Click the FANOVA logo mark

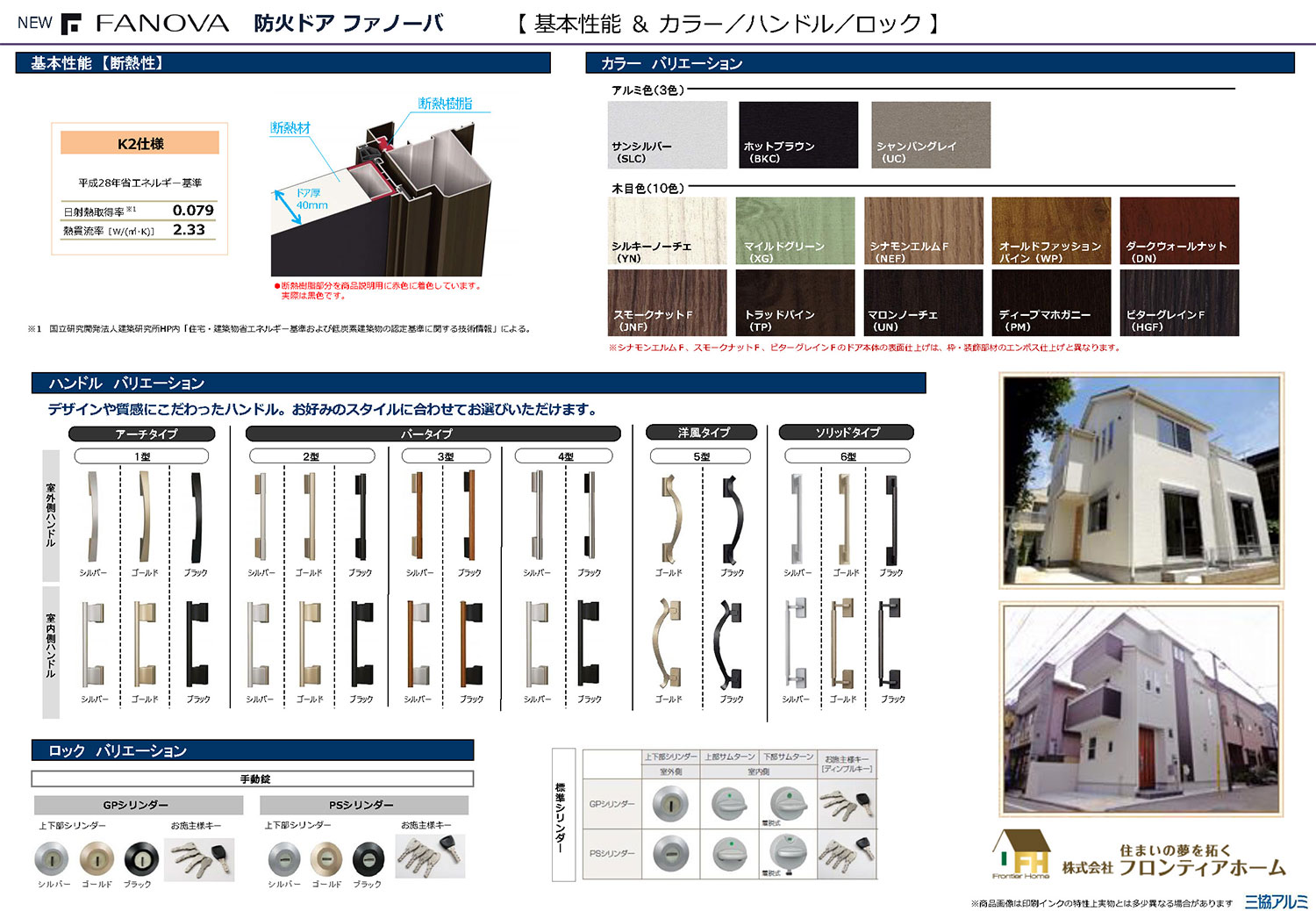71,23
